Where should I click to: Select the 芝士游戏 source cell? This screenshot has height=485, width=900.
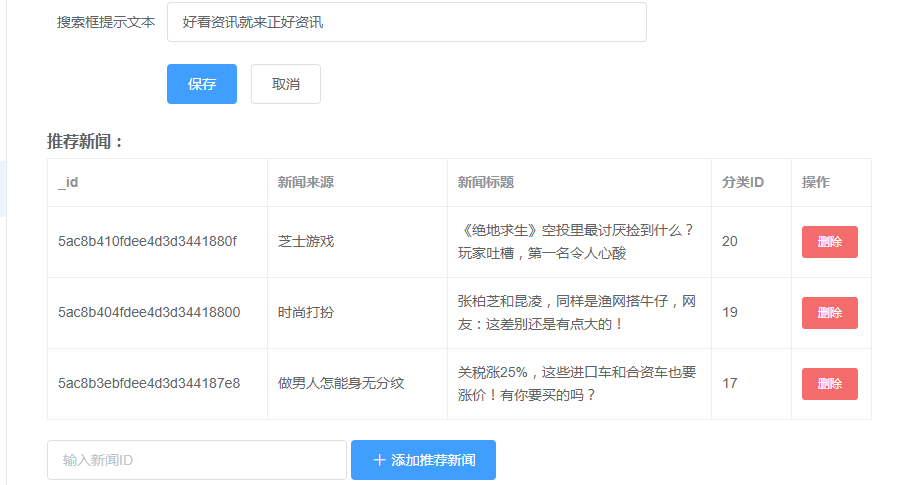[x=357, y=242]
